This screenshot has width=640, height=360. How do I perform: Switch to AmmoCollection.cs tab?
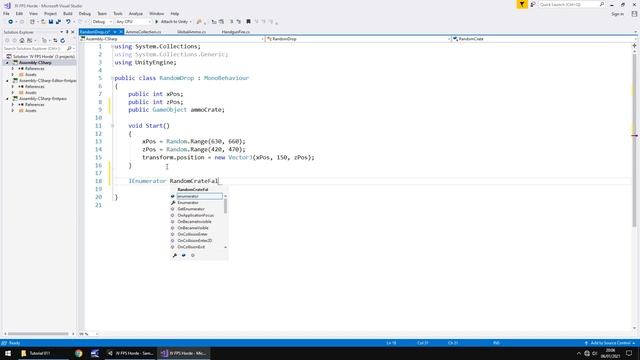point(143,32)
